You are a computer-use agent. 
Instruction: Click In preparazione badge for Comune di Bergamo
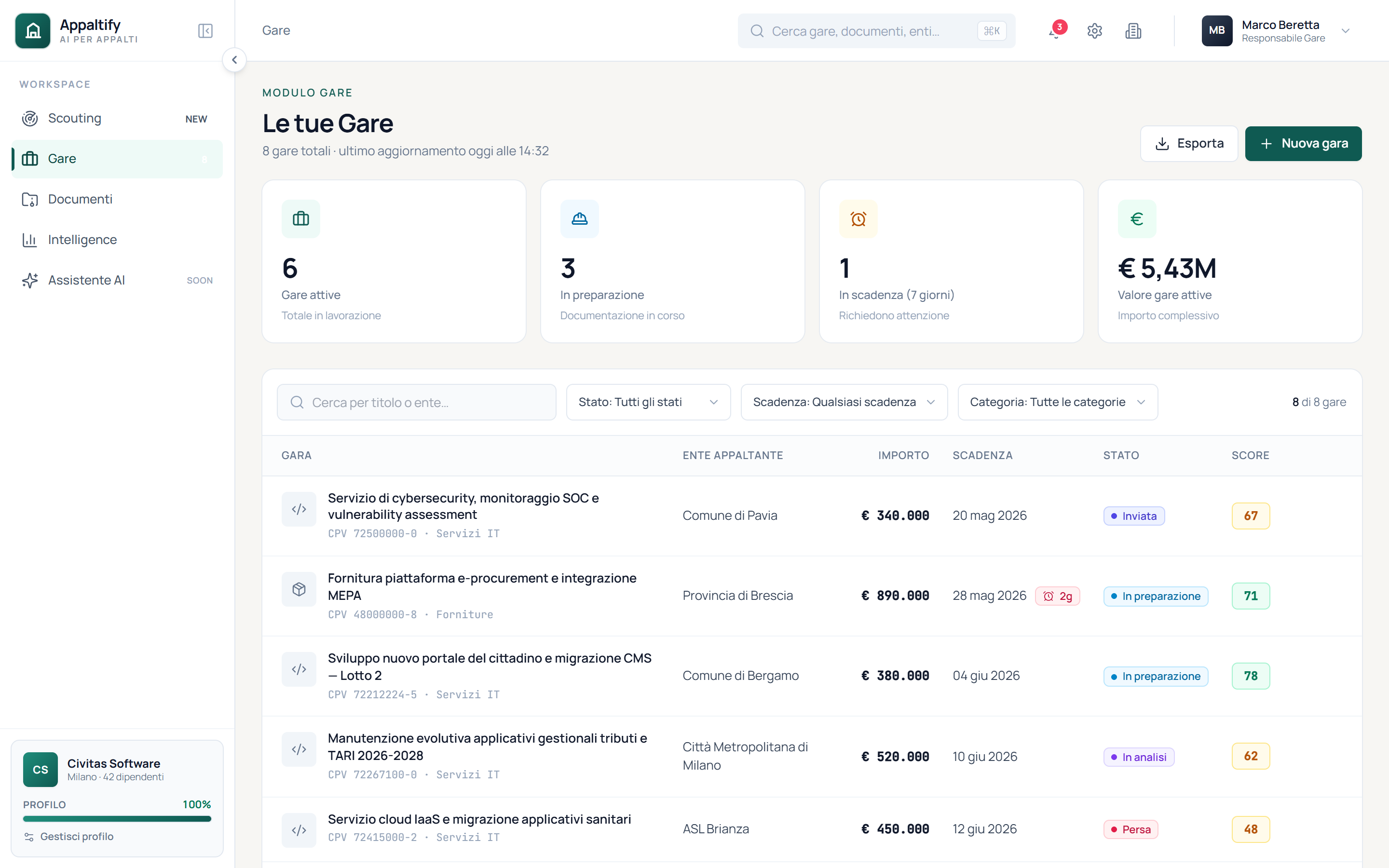[1156, 676]
